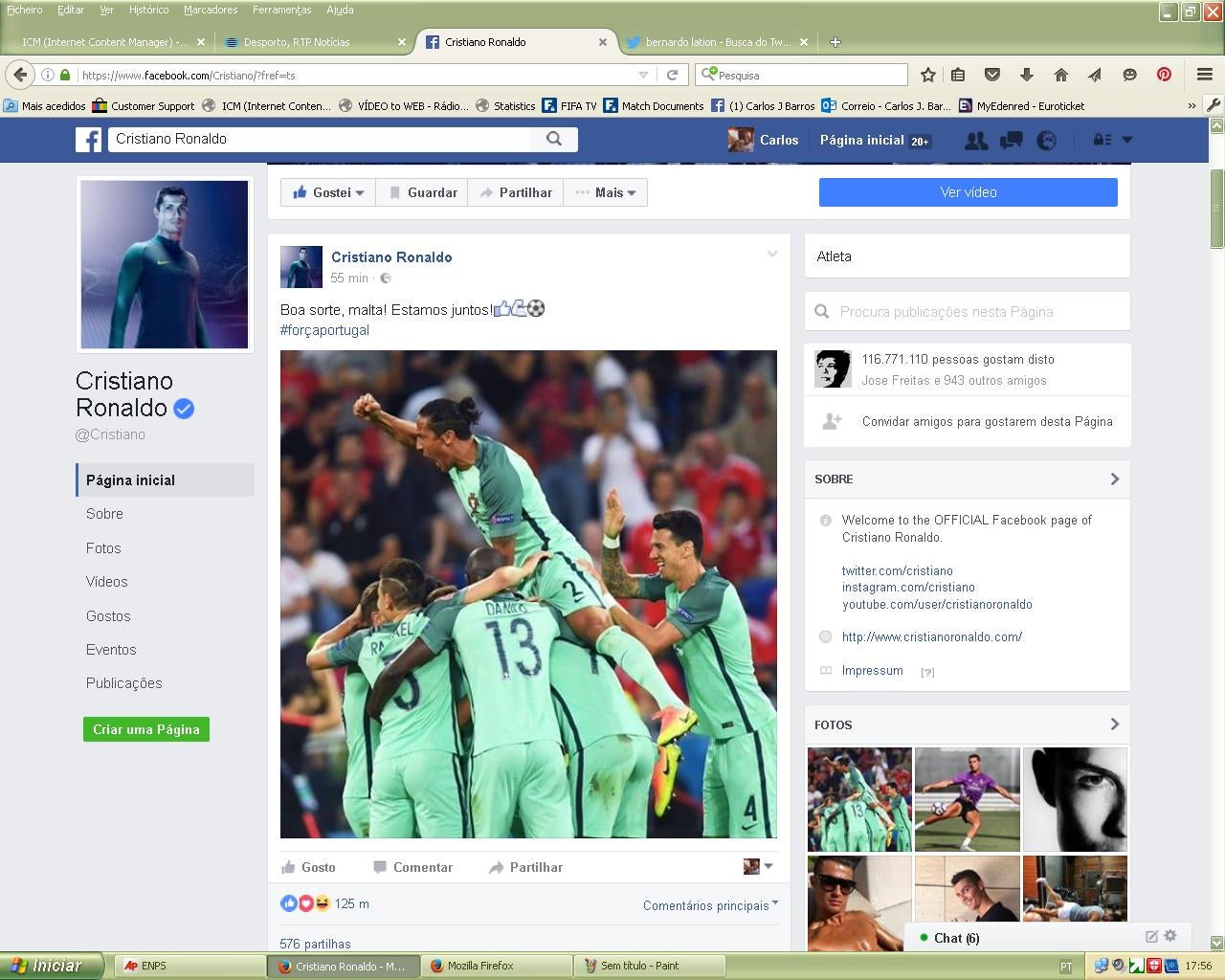This screenshot has height=980, width=1225.
Task: Open the Facebook messages icon
Action: (x=1011, y=141)
